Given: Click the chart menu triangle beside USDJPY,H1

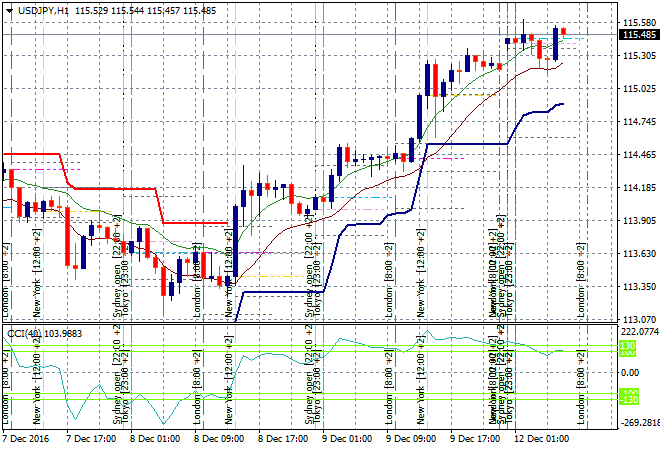Looking at the screenshot, I should point(5,10).
